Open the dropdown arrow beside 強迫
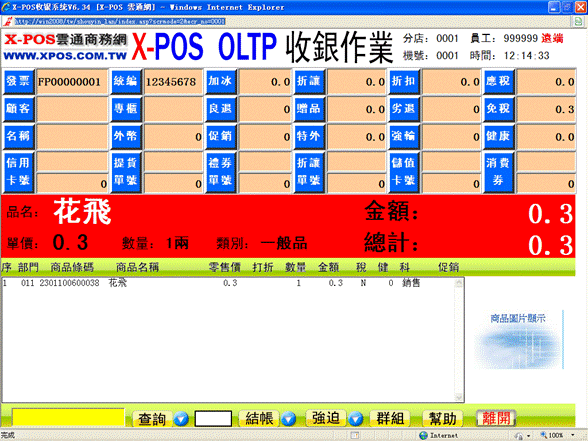 click(356, 418)
